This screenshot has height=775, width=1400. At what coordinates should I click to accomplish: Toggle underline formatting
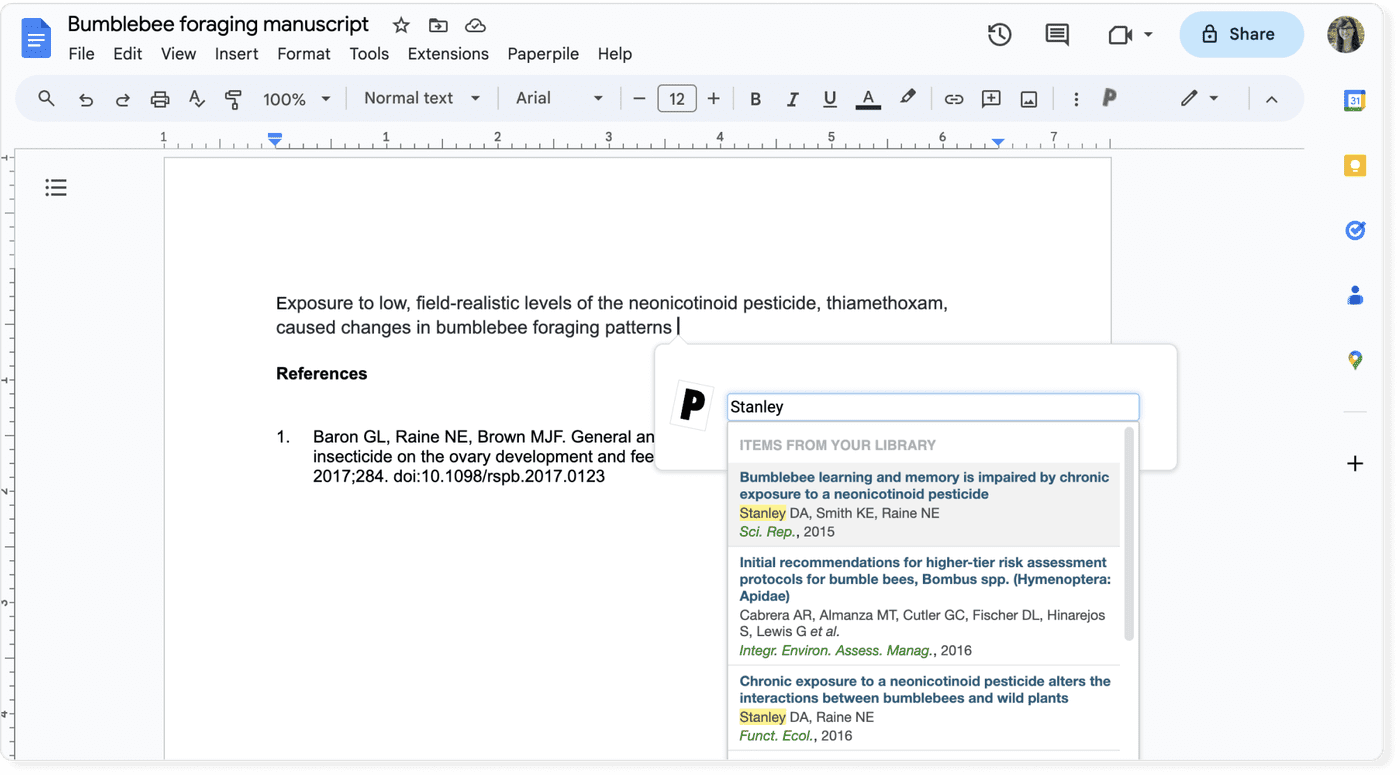pos(830,98)
